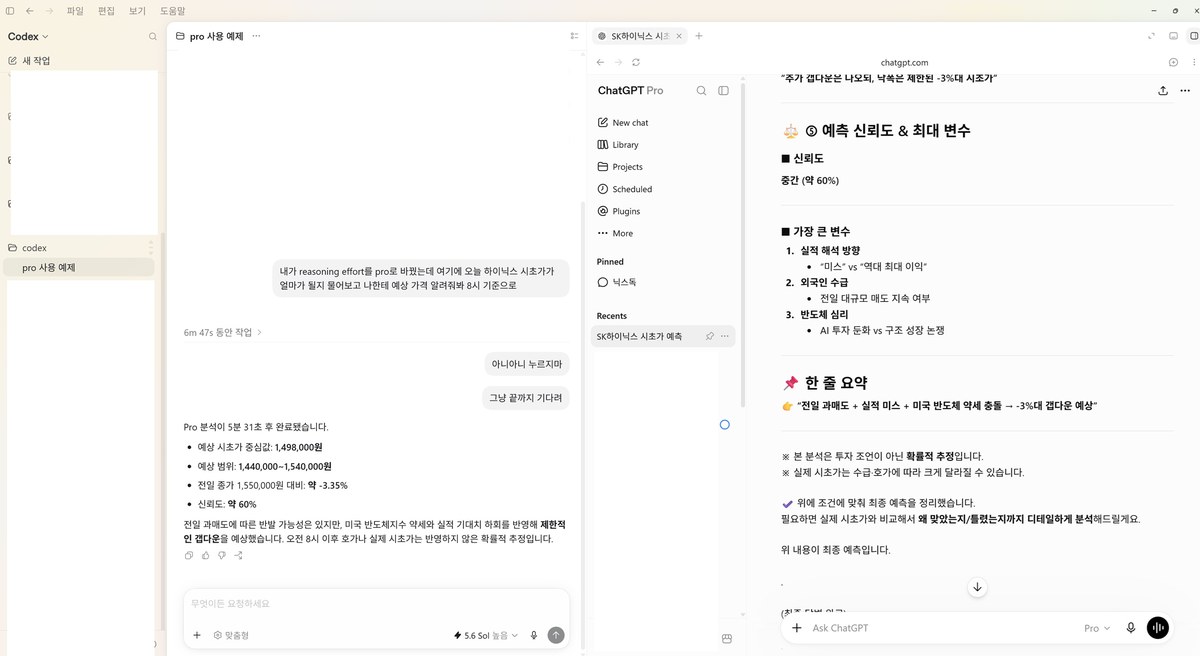Reload the chatgpt.com page
The image size is (1200, 656).
[636, 62]
